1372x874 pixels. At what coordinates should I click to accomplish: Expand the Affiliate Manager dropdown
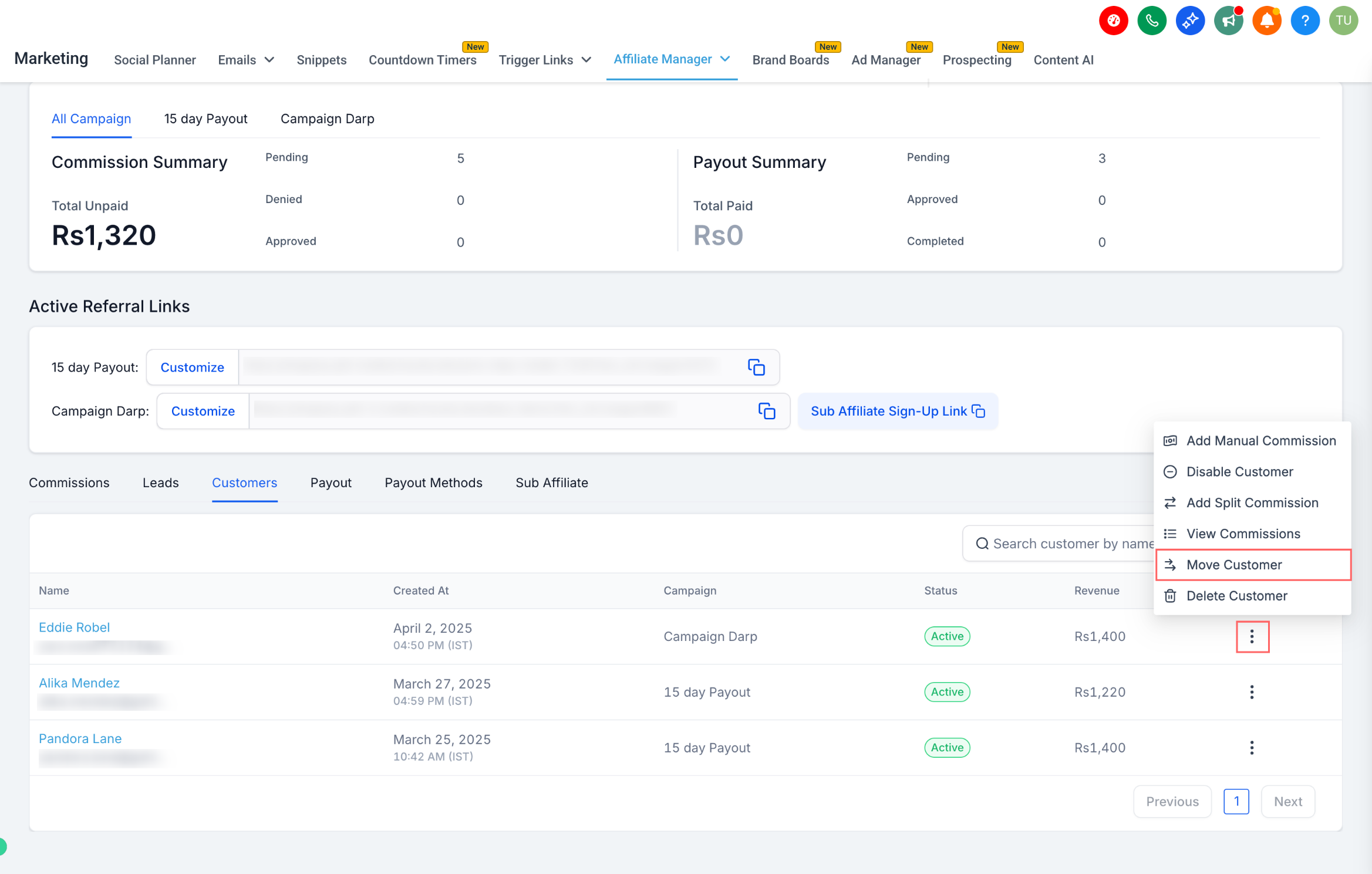(x=672, y=59)
